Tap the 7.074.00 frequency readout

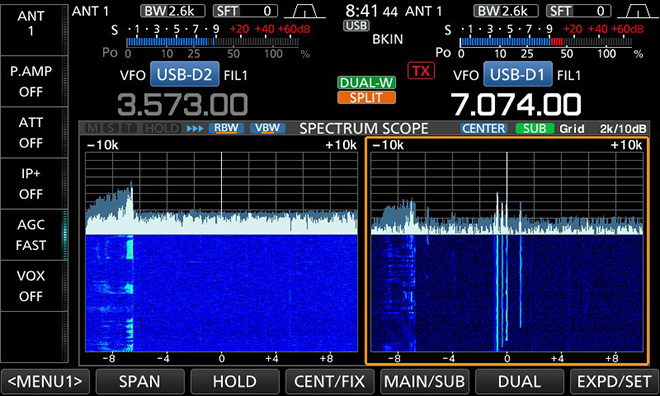(x=516, y=104)
